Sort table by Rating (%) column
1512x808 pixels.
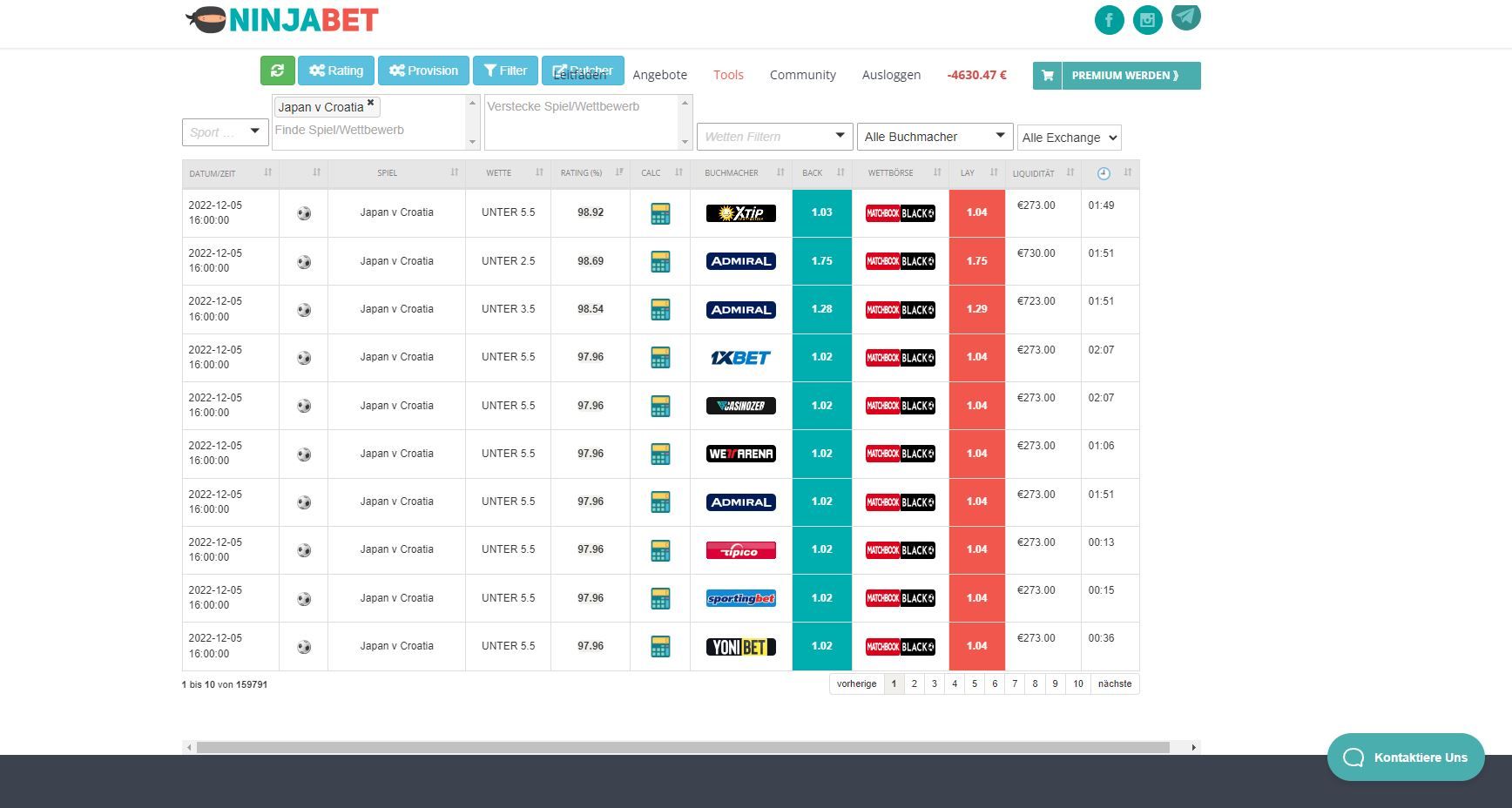pyautogui.click(x=590, y=173)
